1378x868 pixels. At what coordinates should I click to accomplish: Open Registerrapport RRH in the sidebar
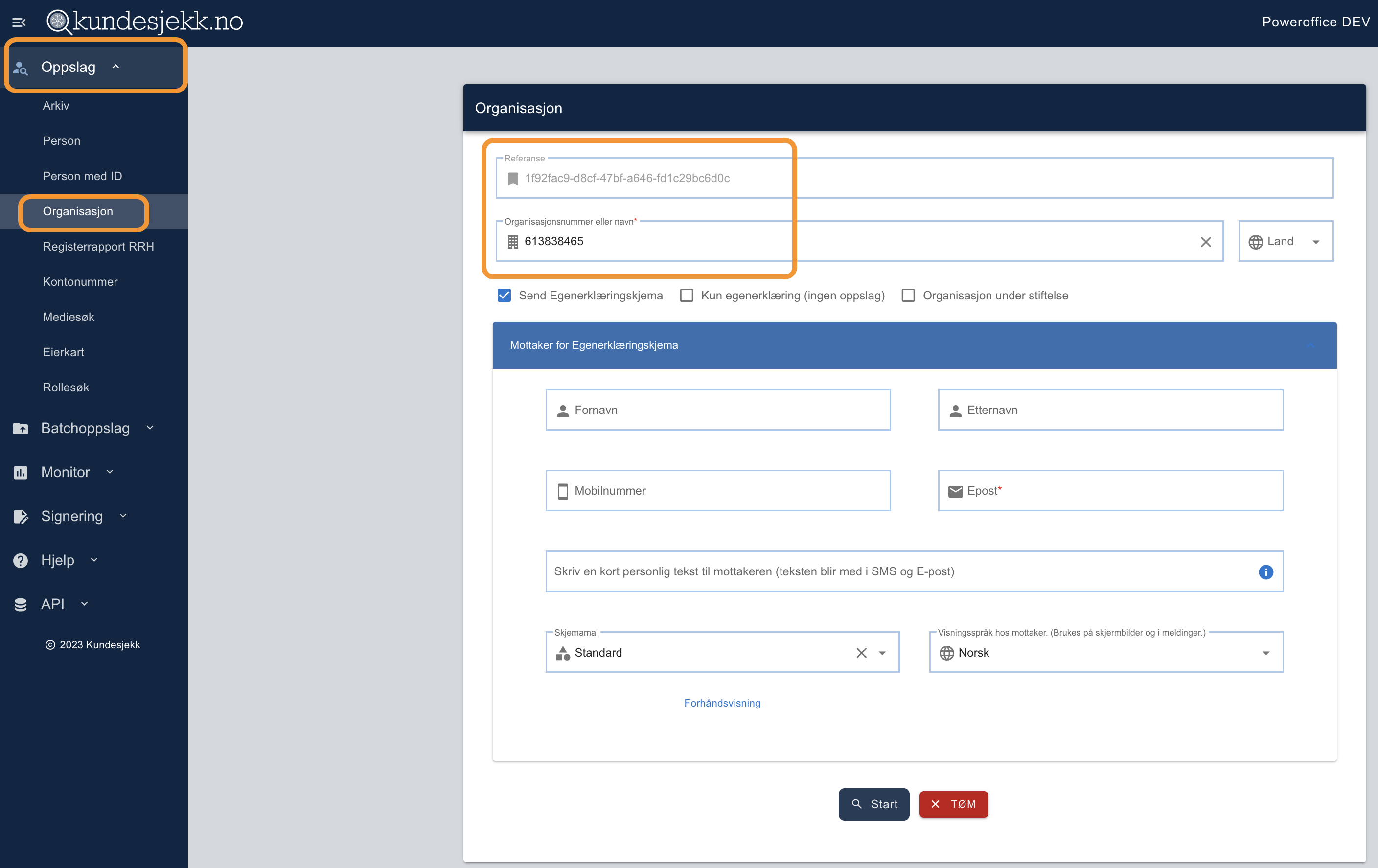tap(98, 247)
